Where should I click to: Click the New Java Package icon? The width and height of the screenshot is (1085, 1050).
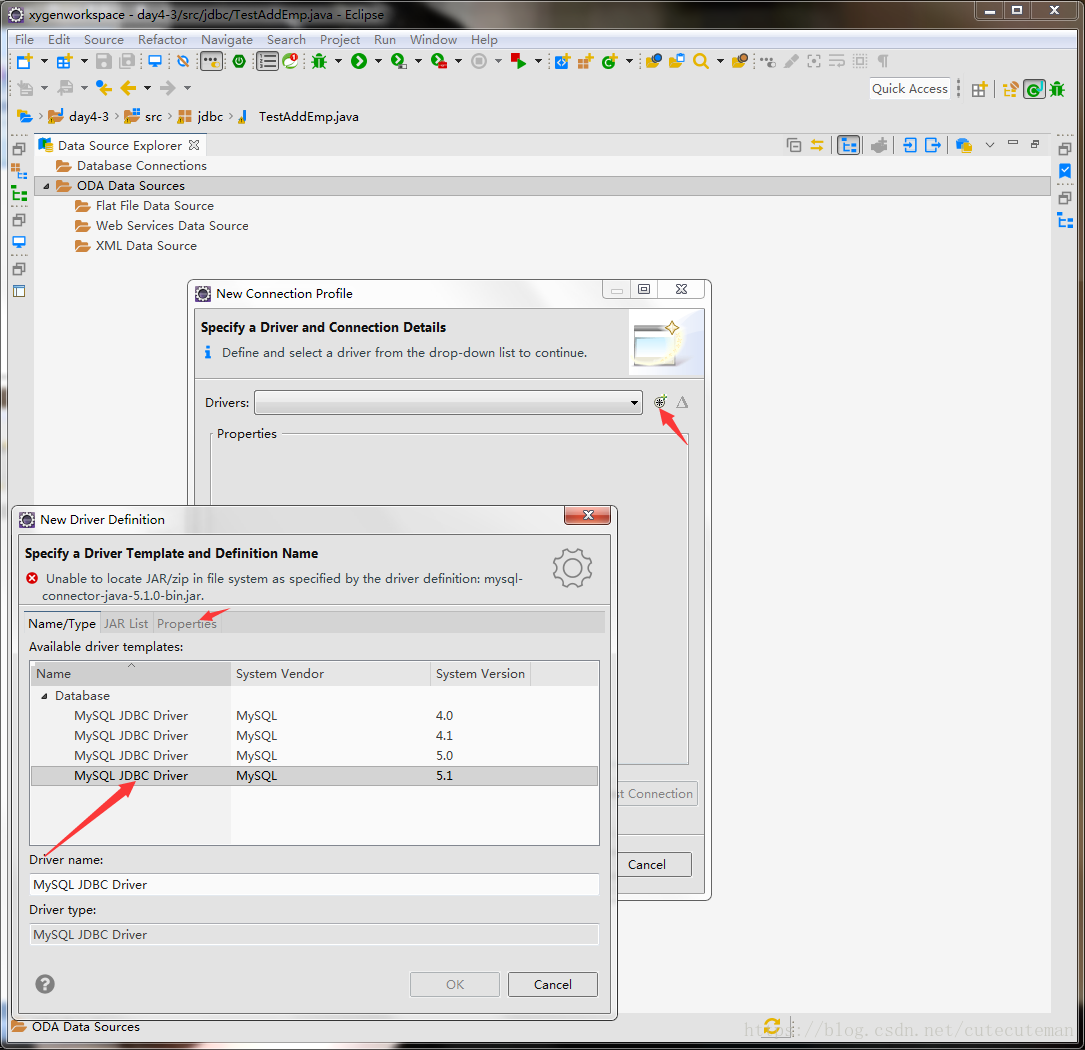pos(585,62)
